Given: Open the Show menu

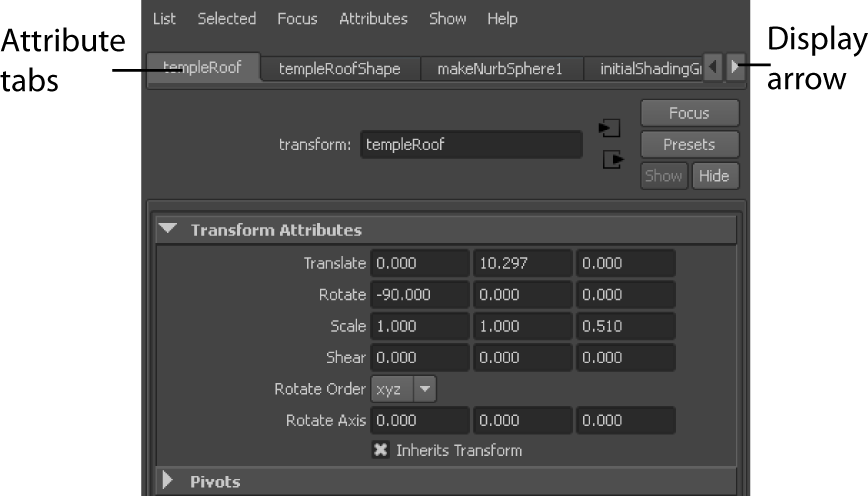Looking at the screenshot, I should coord(447,19).
